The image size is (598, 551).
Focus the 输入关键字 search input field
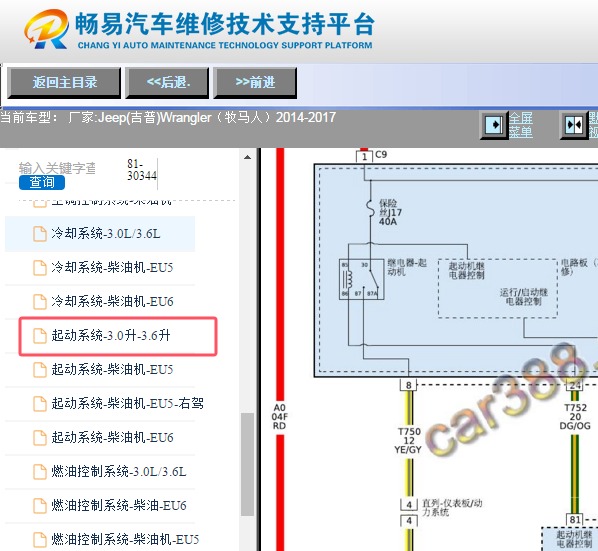point(57,168)
